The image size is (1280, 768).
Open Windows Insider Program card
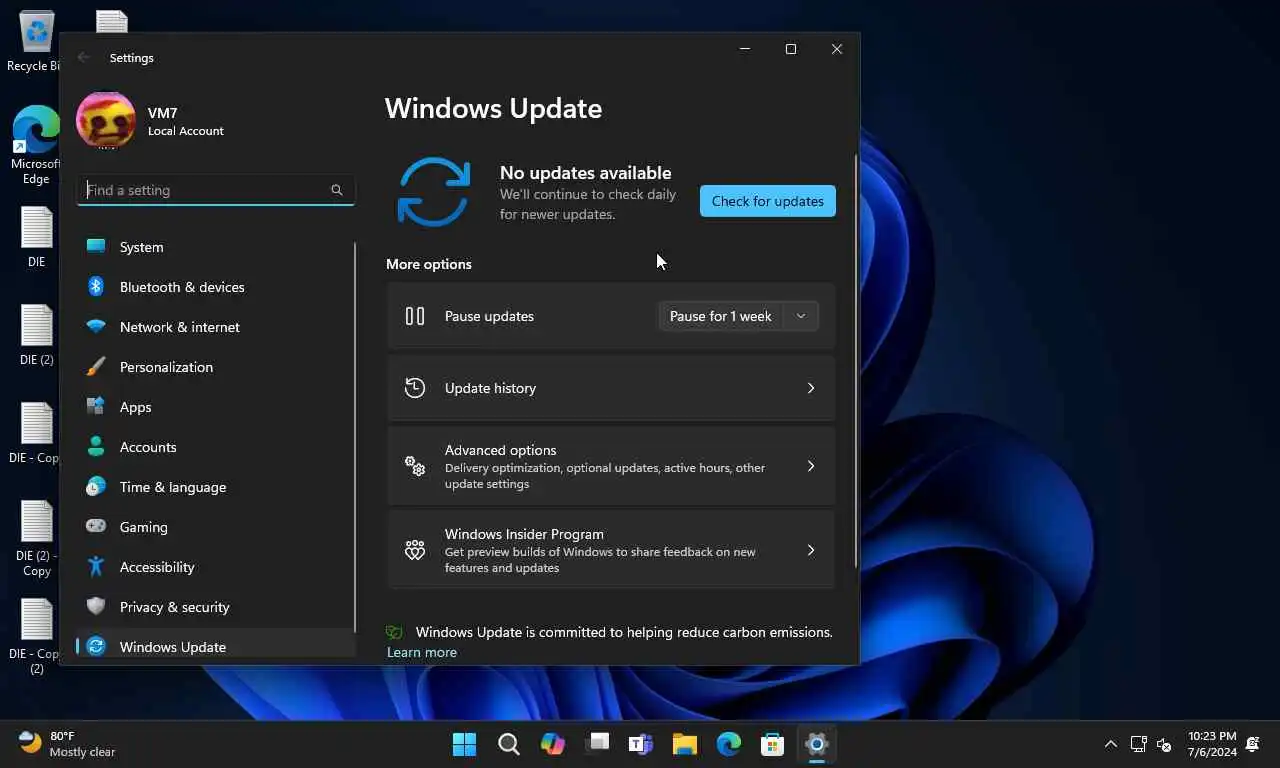[x=611, y=550]
